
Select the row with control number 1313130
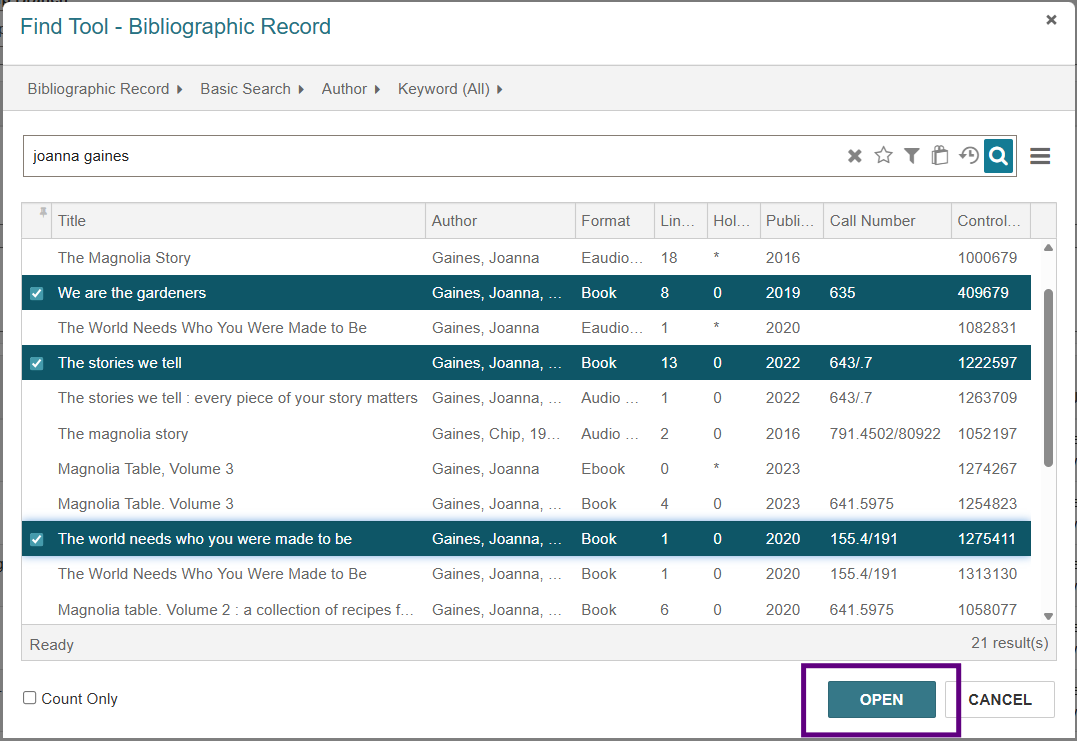[526, 573]
